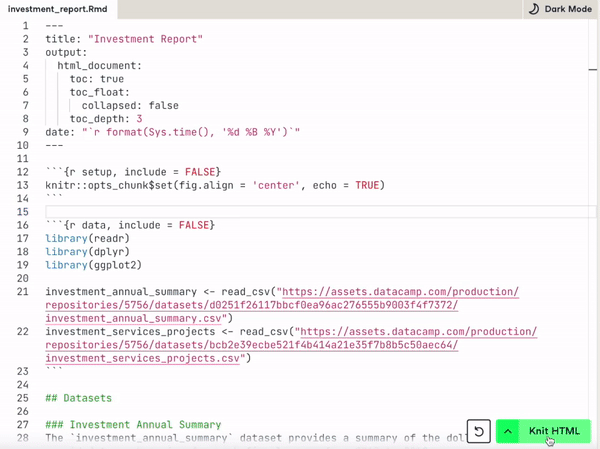The width and height of the screenshot is (600, 449).
Task: Click 'toc_depth: 3' on line 8
Action: click(106, 119)
